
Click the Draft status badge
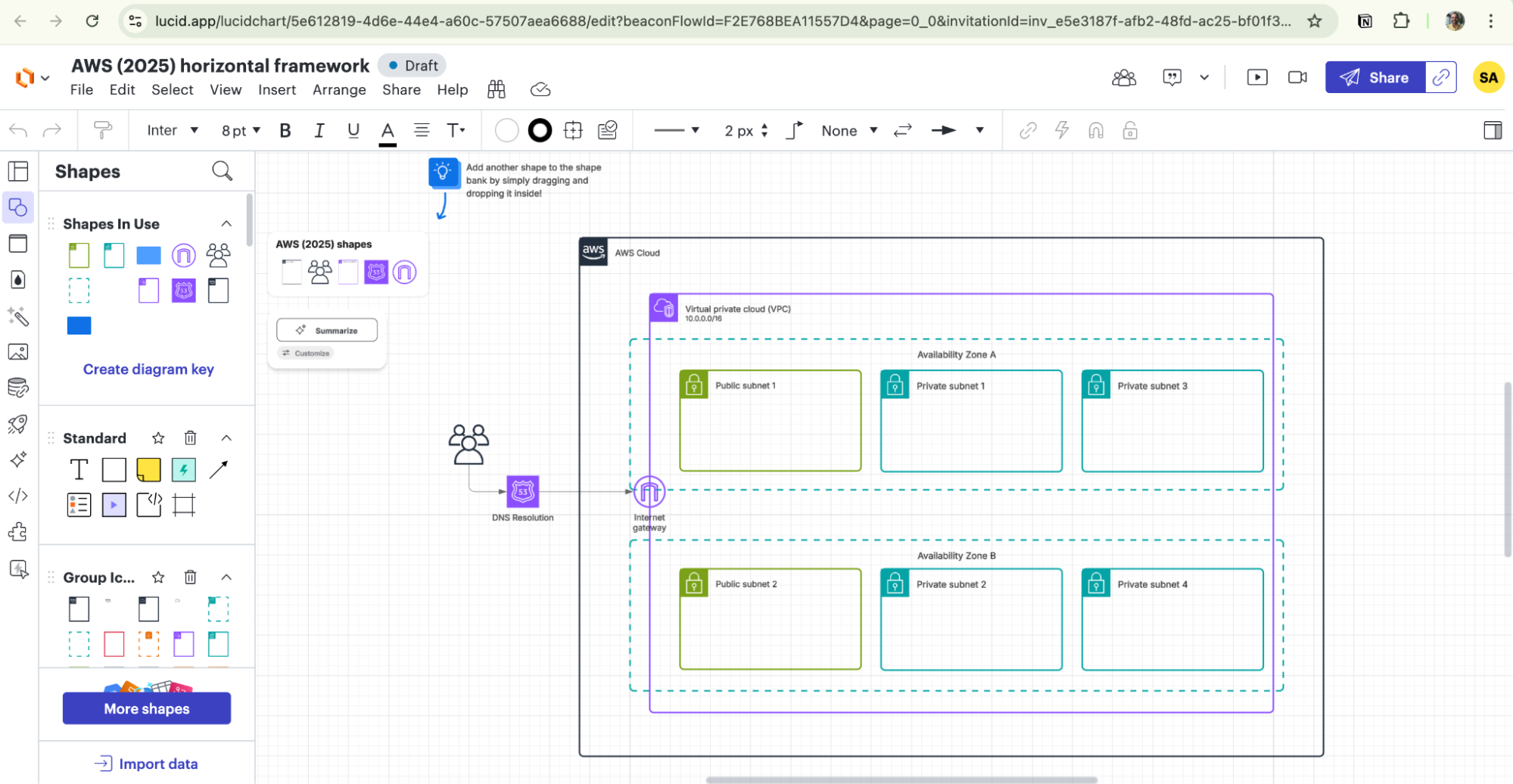click(412, 66)
